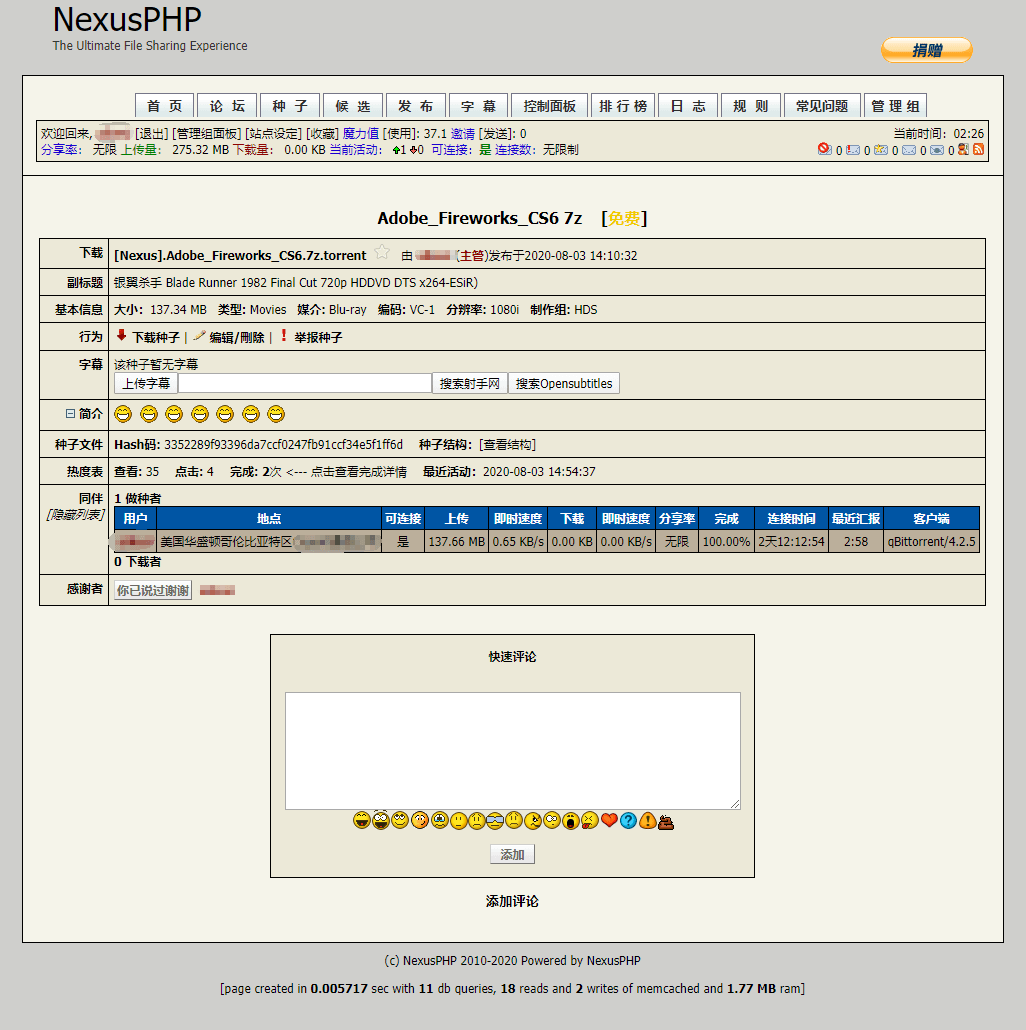Image resolution: width=1026 pixels, height=1030 pixels.
Task: Collapse the 简介 description section
Action: [70, 414]
